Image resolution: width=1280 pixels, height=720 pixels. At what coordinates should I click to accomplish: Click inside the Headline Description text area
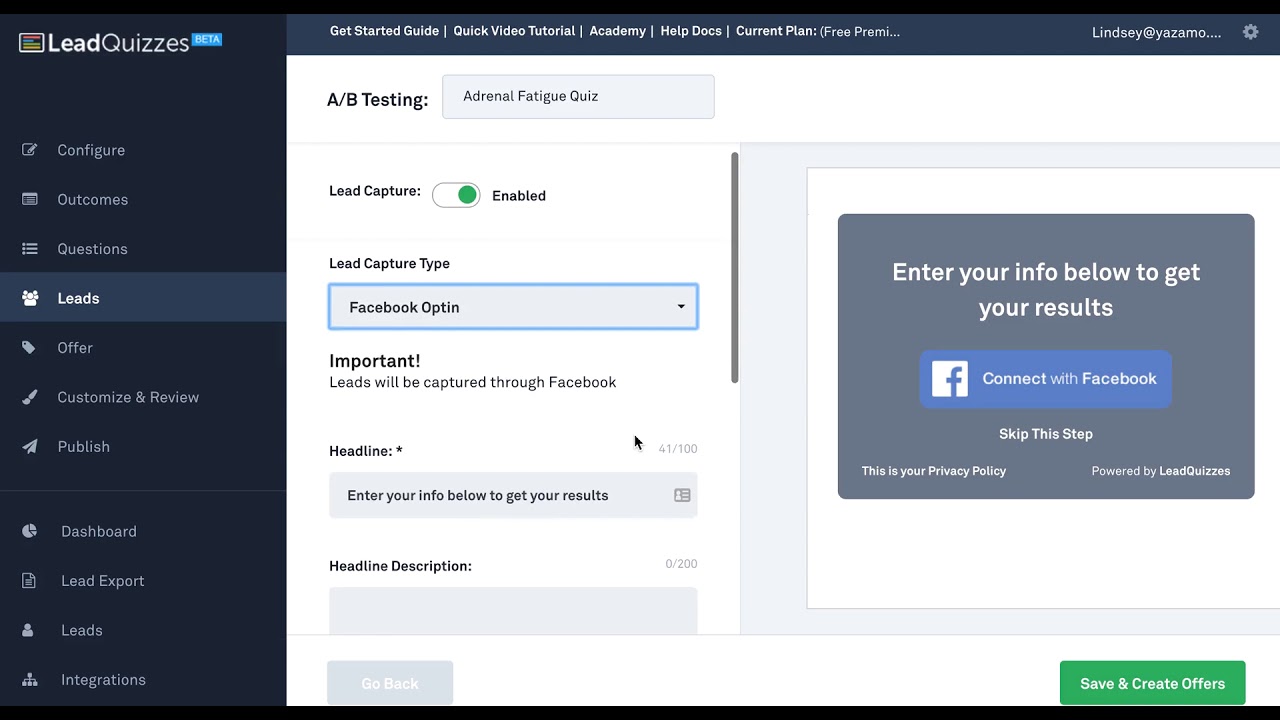[x=513, y=610]
